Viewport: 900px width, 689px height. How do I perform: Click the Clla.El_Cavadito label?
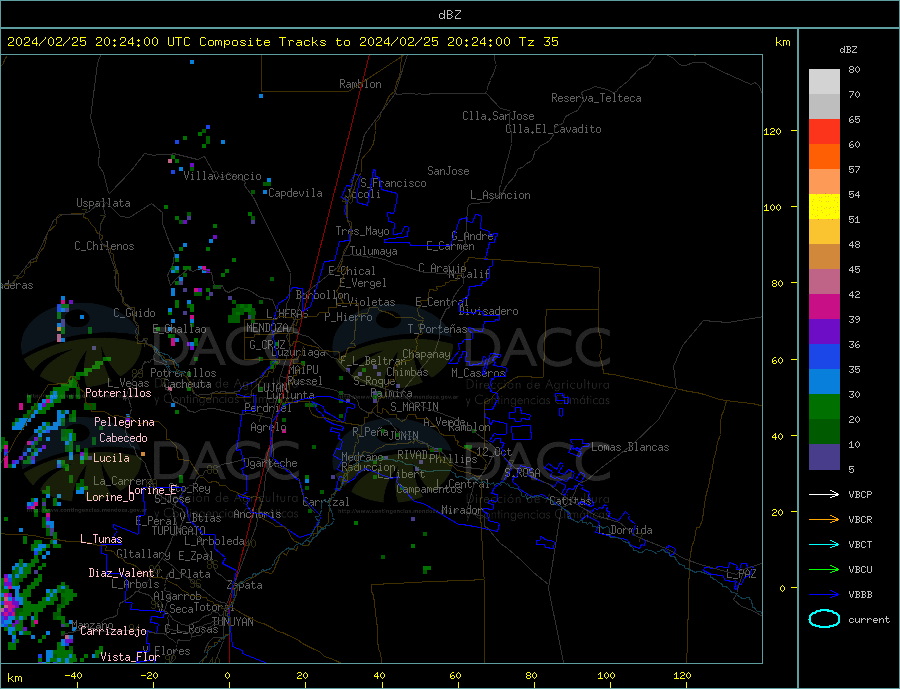[x=553, y=129]
